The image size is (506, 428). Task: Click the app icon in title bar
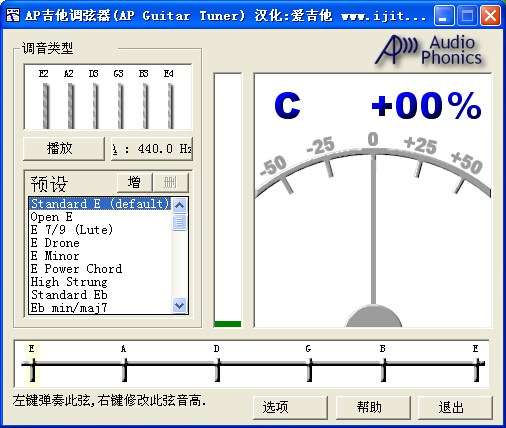(13, 15)
